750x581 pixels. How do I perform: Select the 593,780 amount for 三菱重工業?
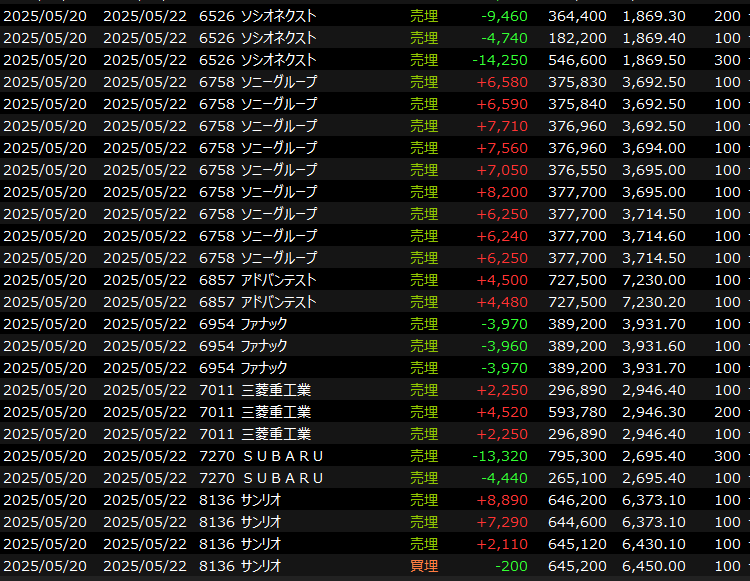point(577,412)
